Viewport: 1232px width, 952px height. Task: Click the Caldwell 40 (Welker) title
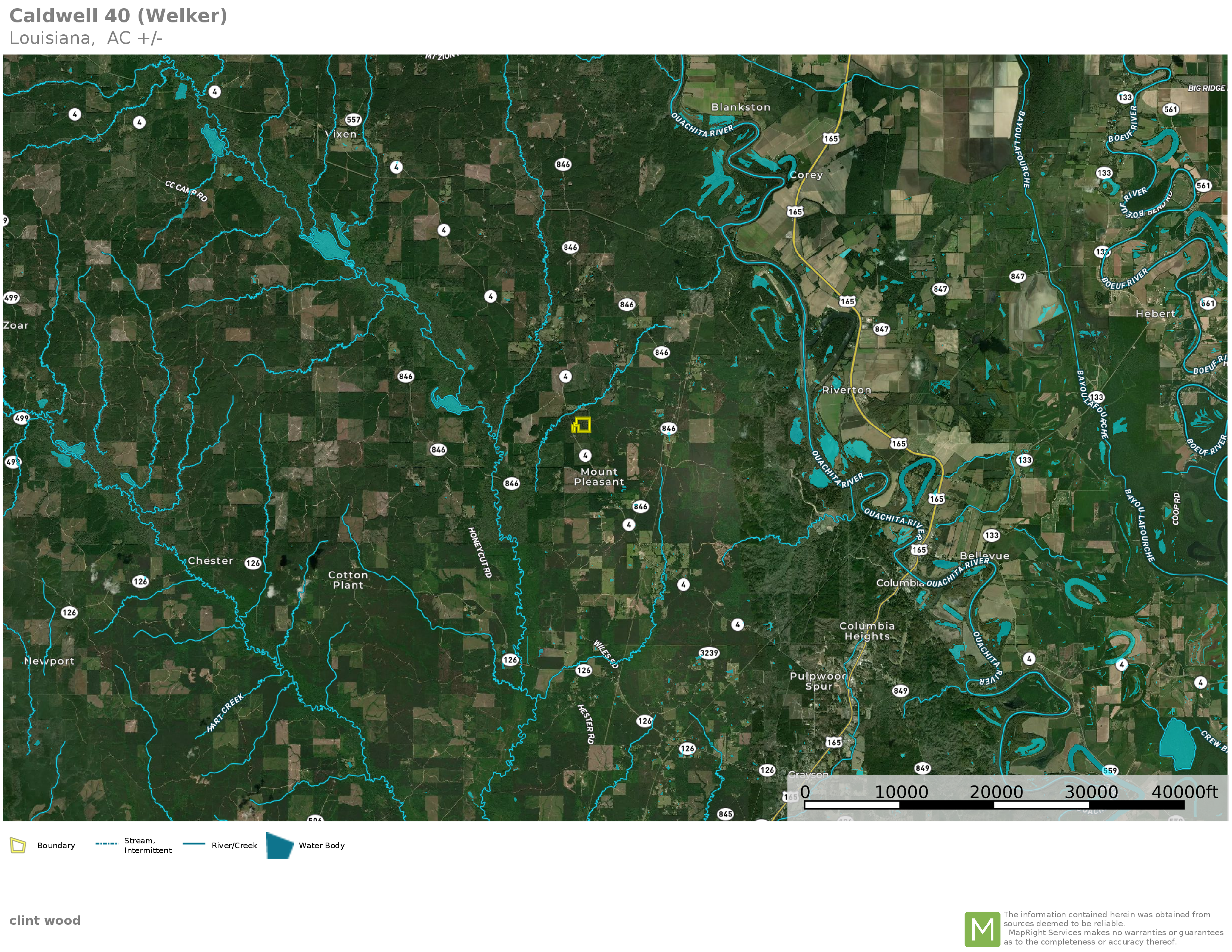(118, 16)
